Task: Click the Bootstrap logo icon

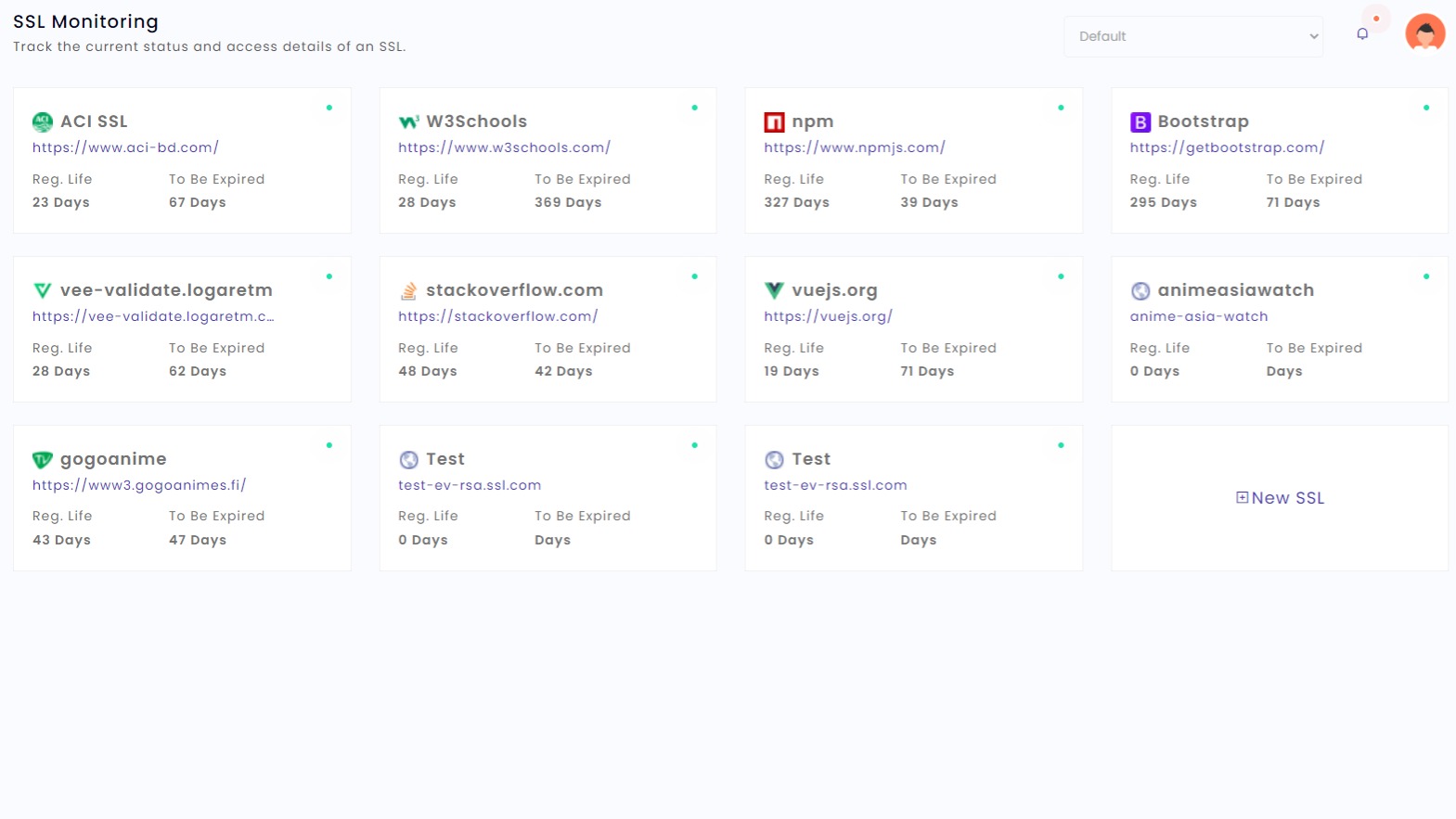Action: coord(1140,122)
